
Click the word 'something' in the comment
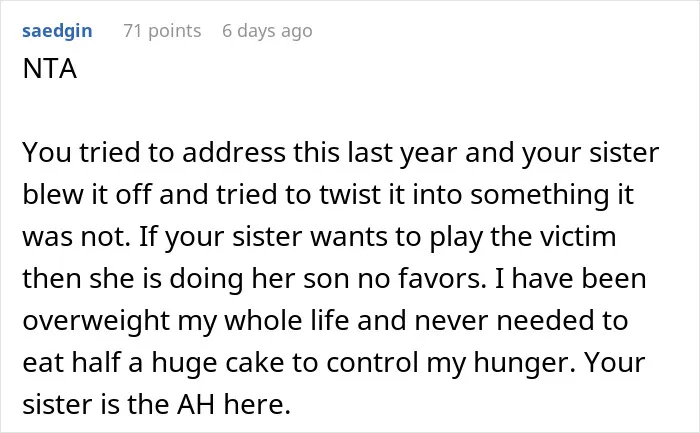coord(540,195)
